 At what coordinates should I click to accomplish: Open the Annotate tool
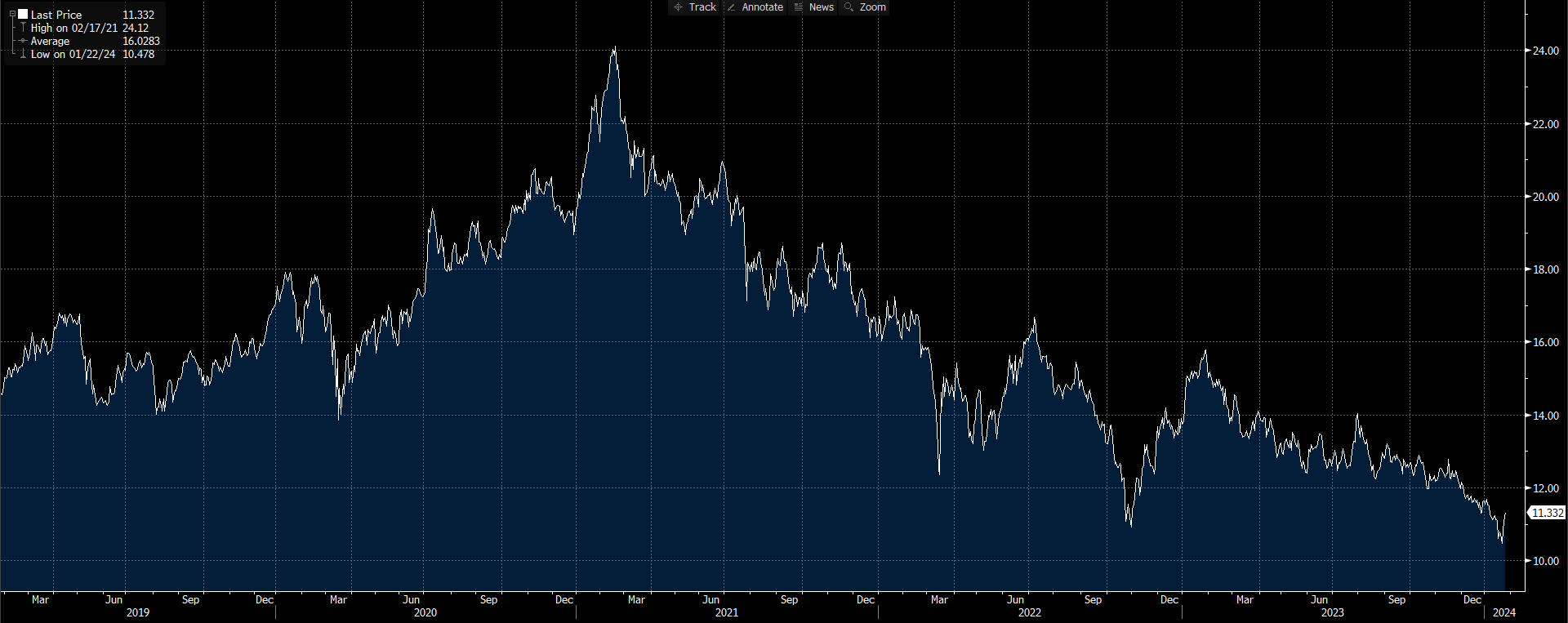[x=755, y=7]
